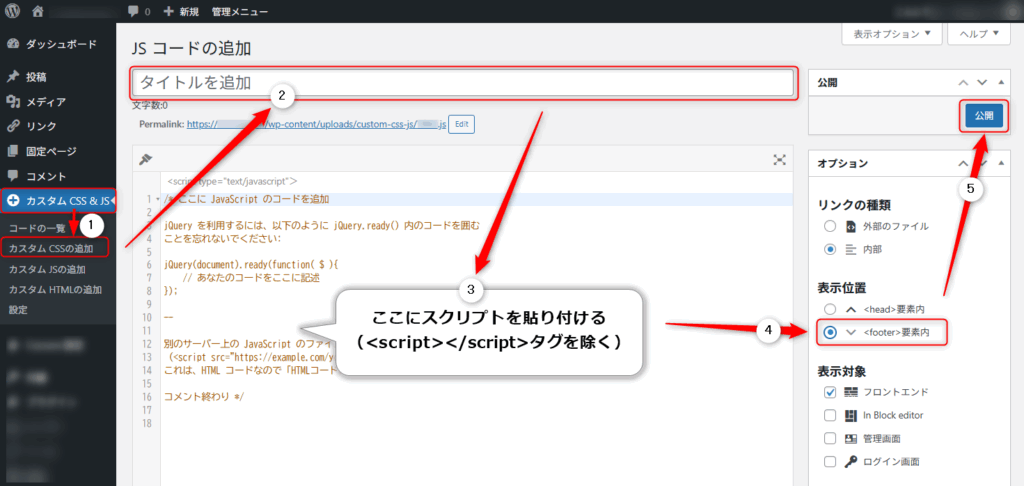Click down-chevron icon beside <footer>要素内

point(850,332)
